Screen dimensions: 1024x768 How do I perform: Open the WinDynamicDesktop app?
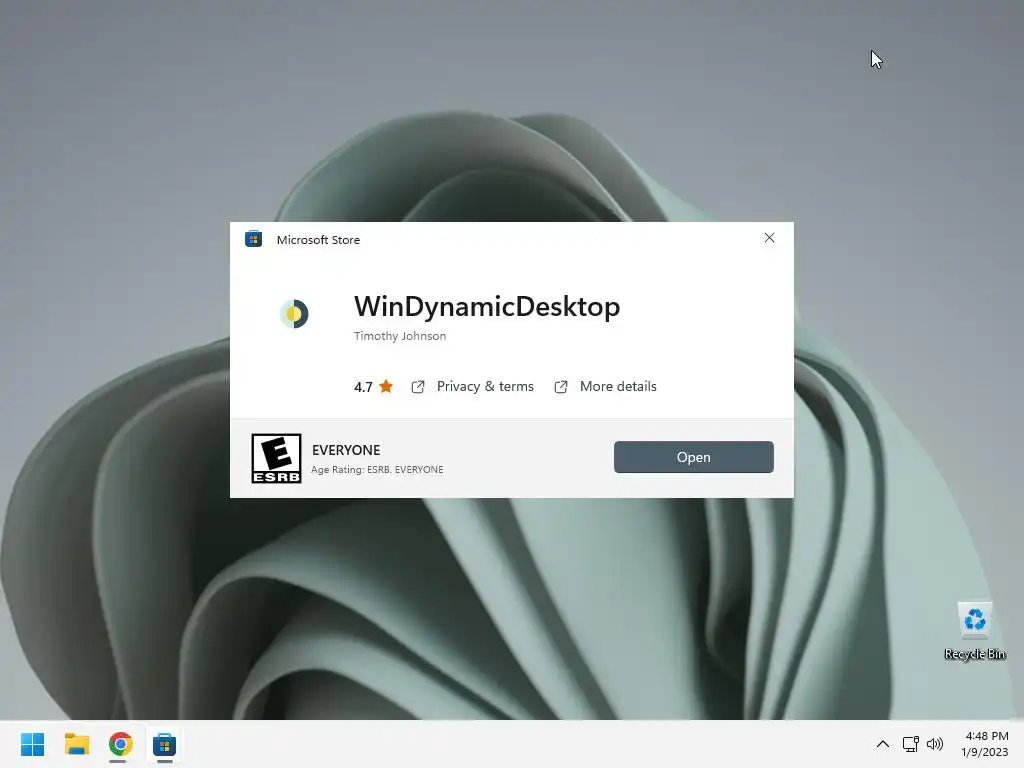pyautogui.click(x=694, y=457)
